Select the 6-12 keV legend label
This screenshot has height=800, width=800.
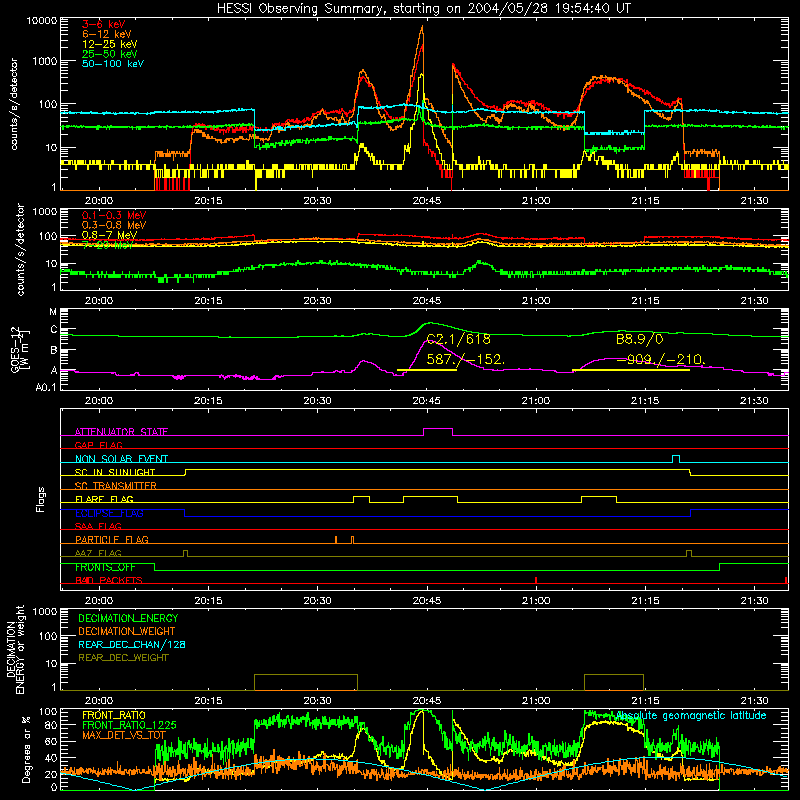pos(106,34)
